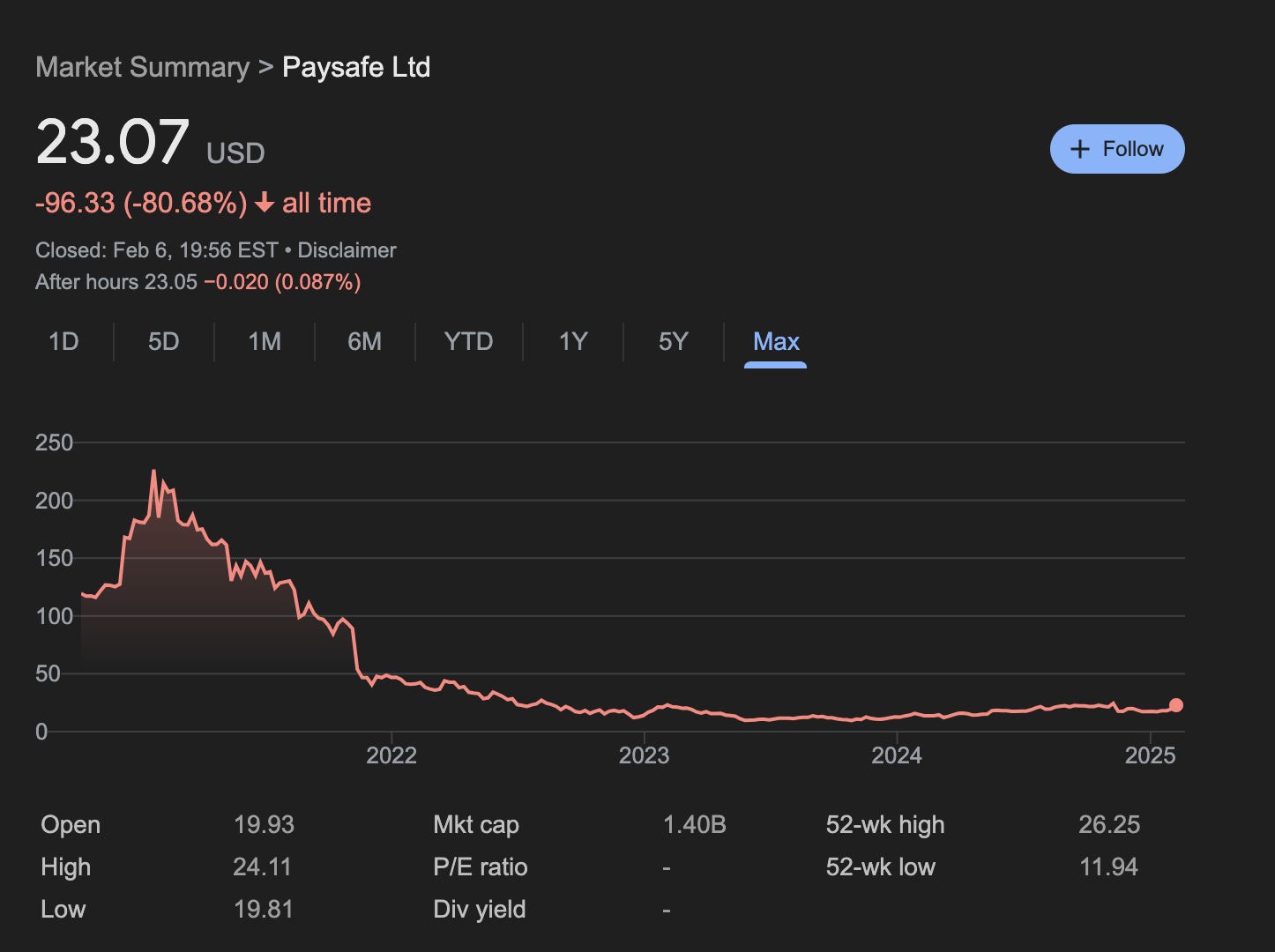
Task: Open the Market Summary breadcrumb link
Action: (143, 68)
